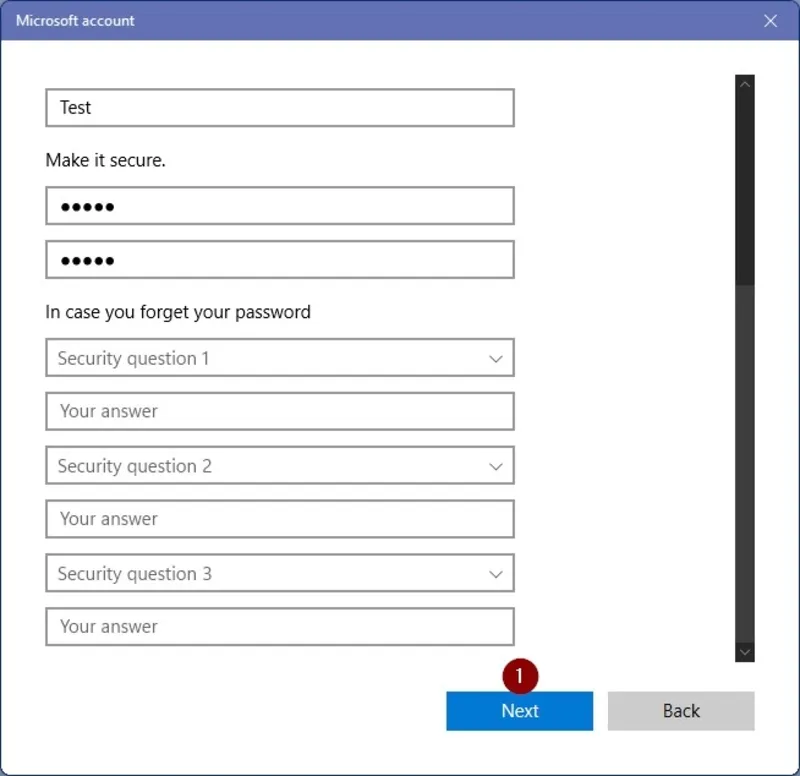This screenshot has width=800, height=776.
Task: Open the Security question 2 dropdown
Action: click(x=280, y=466)
